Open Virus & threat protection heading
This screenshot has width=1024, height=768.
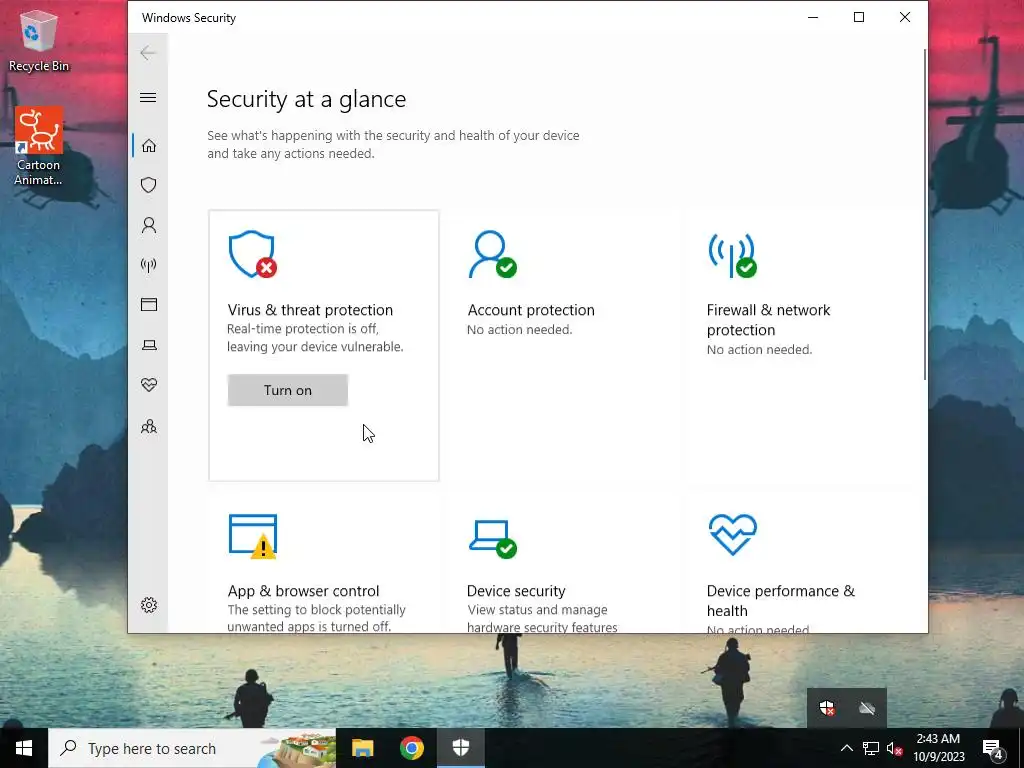[310, 310]
